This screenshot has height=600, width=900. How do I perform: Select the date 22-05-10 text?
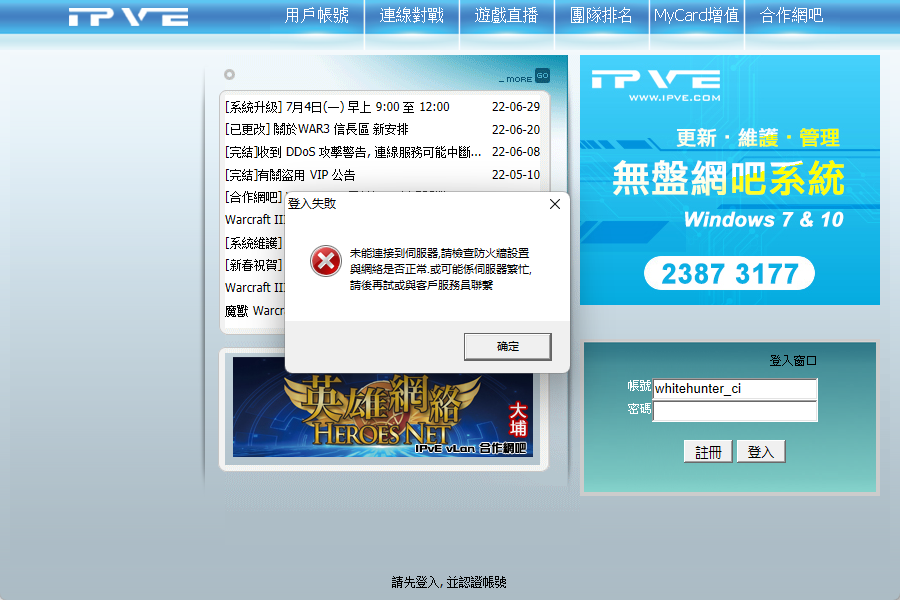pyautogui.click(x=515, y=175)
